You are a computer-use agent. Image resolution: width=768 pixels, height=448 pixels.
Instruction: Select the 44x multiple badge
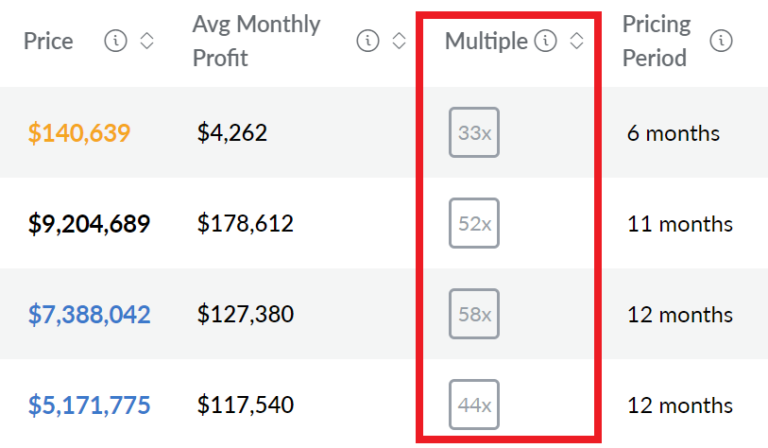(474, 405)
